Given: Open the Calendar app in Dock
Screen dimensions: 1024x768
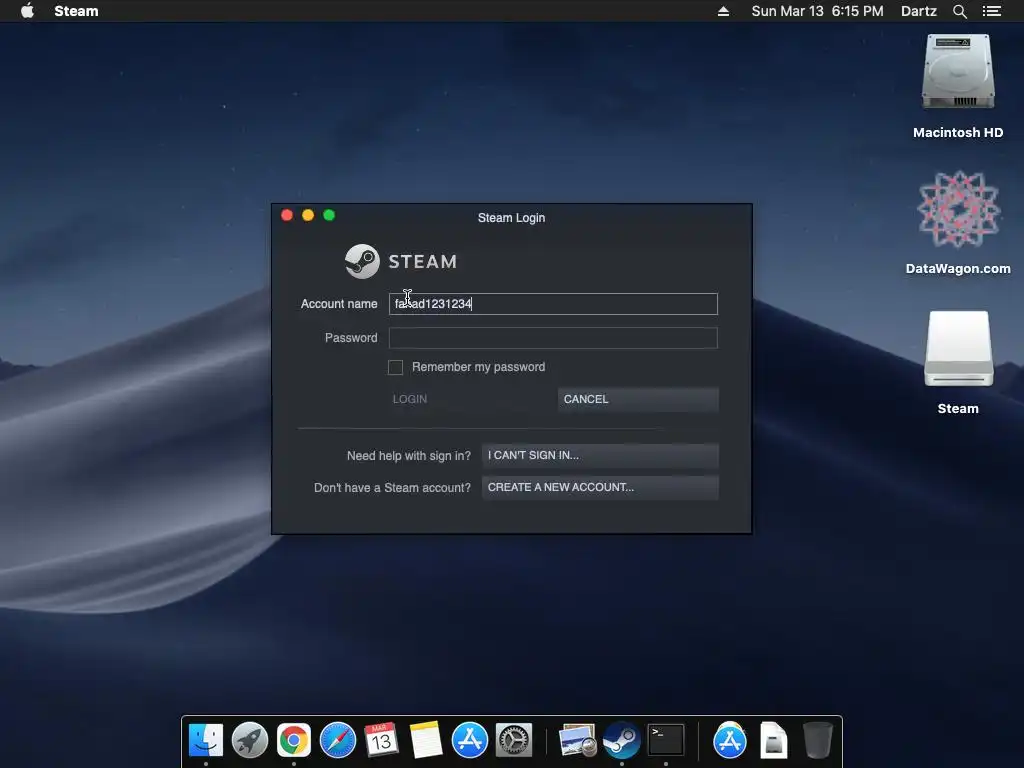Looking at the screenshot, I should (x=381, y=740).
